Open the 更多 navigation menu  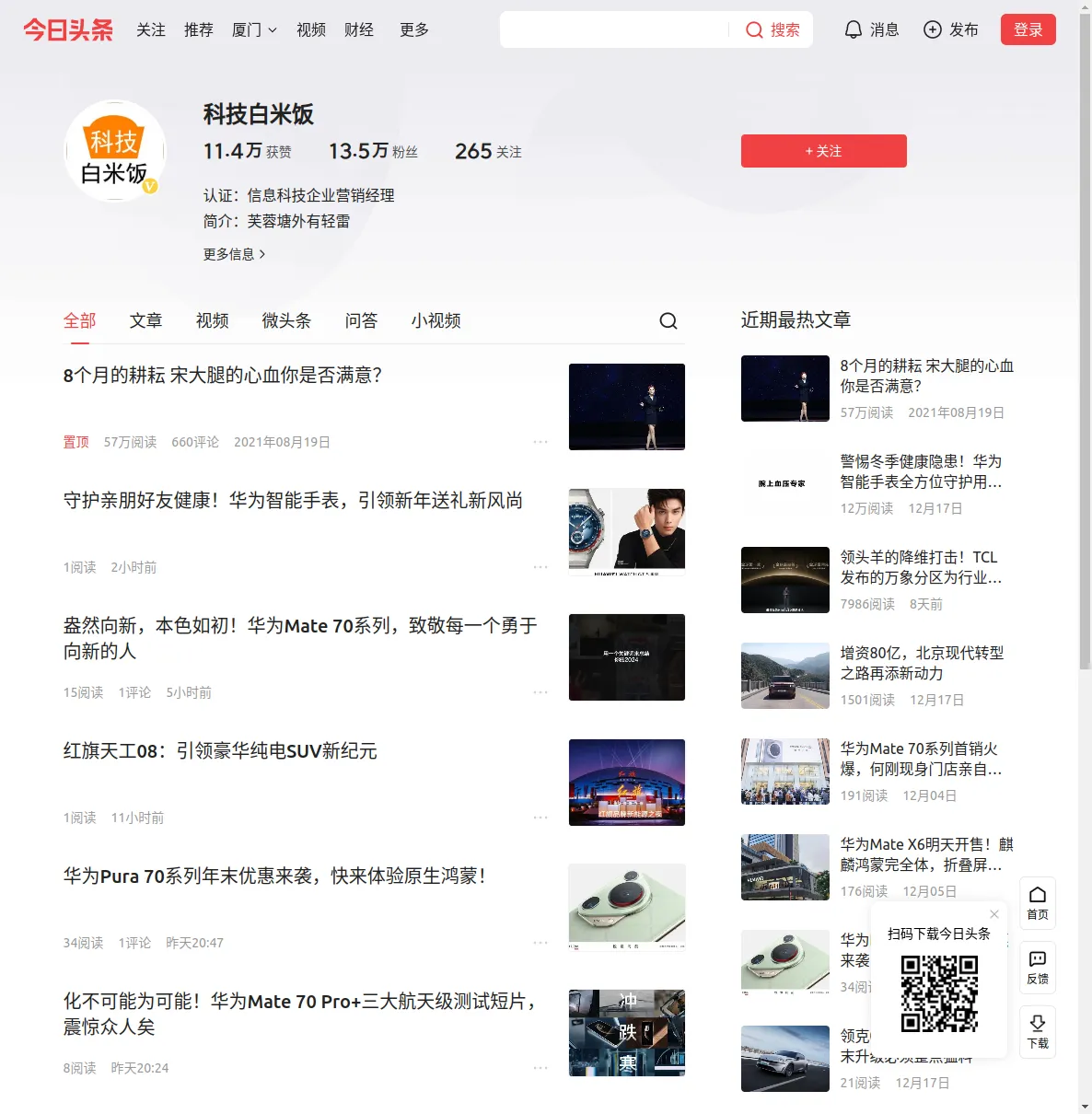coord(414,29)
